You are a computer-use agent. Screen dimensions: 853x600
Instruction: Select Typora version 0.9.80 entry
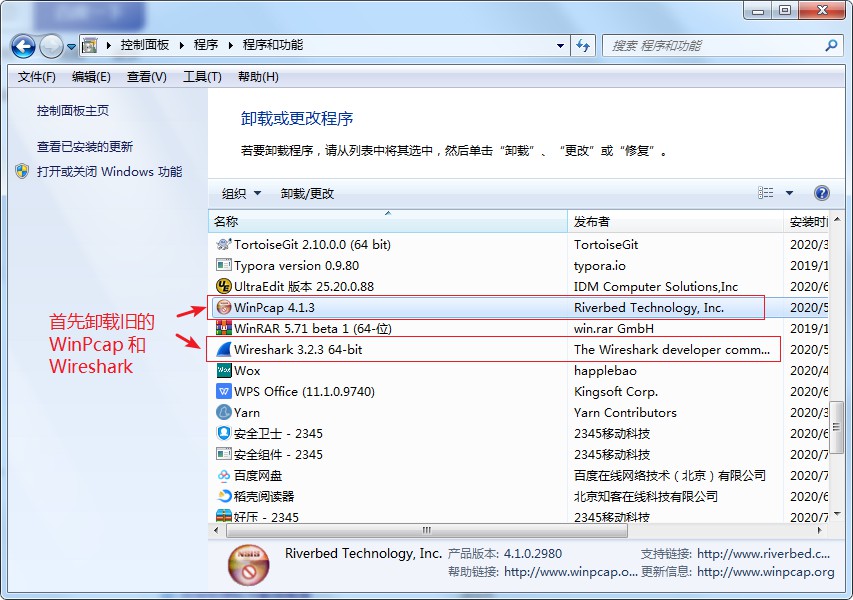[296, 265]
